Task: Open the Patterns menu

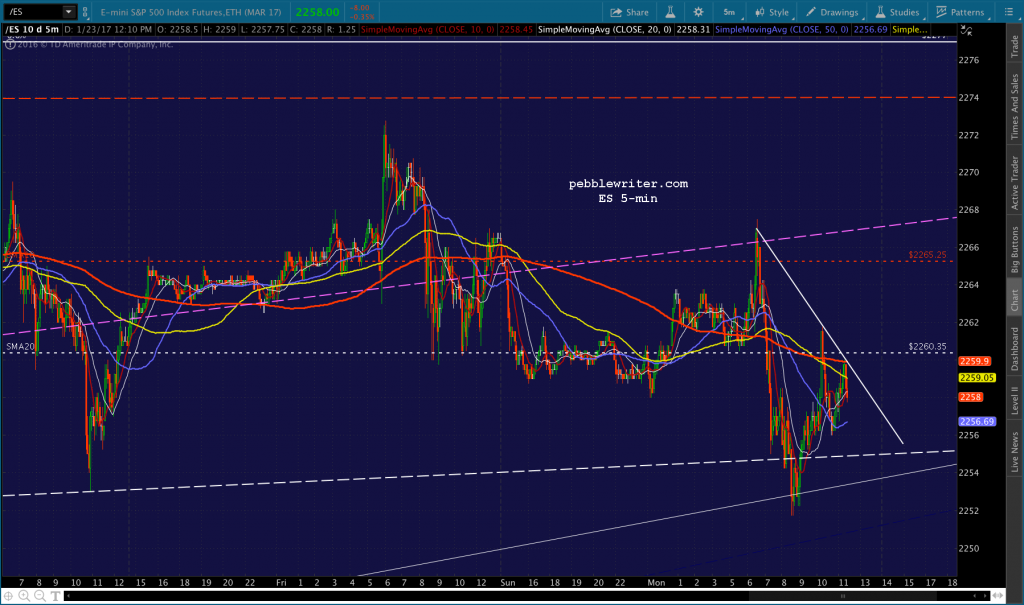Action: (x=960, y=12)
